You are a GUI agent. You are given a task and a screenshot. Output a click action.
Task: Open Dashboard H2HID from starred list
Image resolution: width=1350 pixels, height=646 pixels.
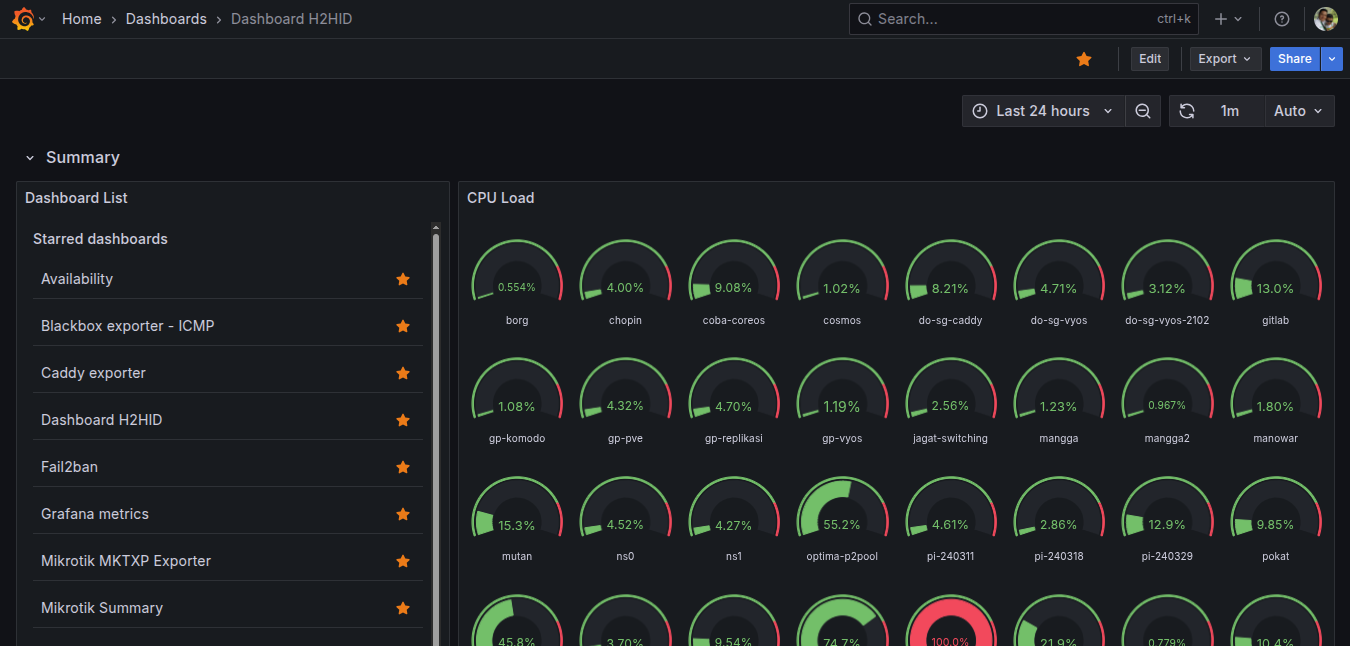coord(101,420)
